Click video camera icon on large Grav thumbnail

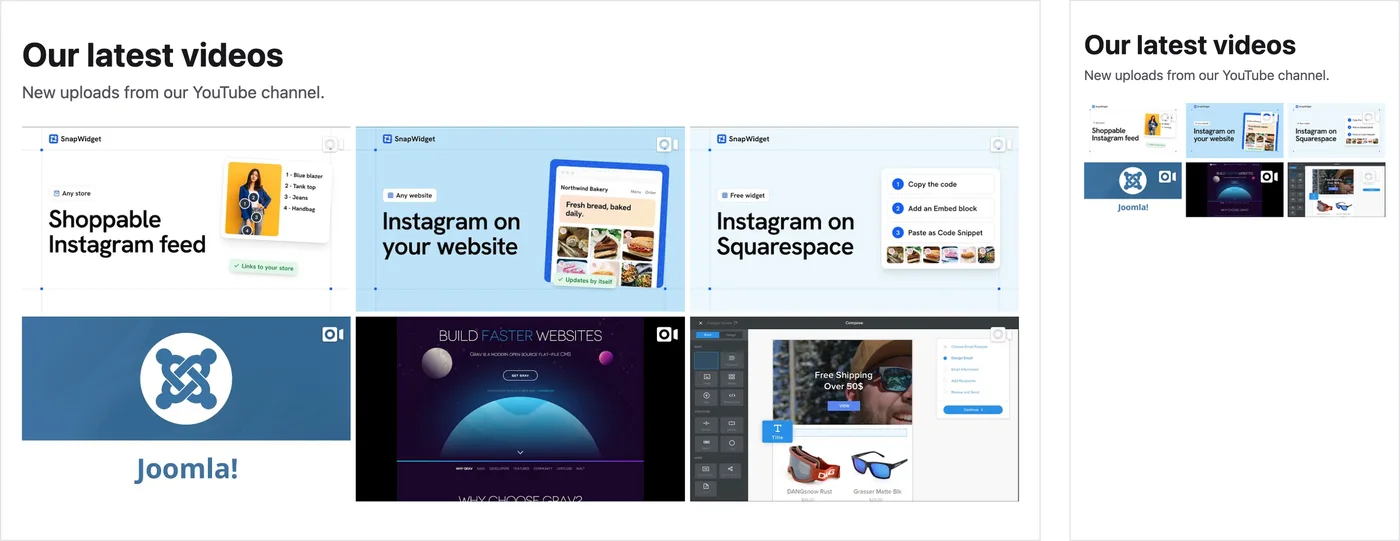(x=667, y=335)
